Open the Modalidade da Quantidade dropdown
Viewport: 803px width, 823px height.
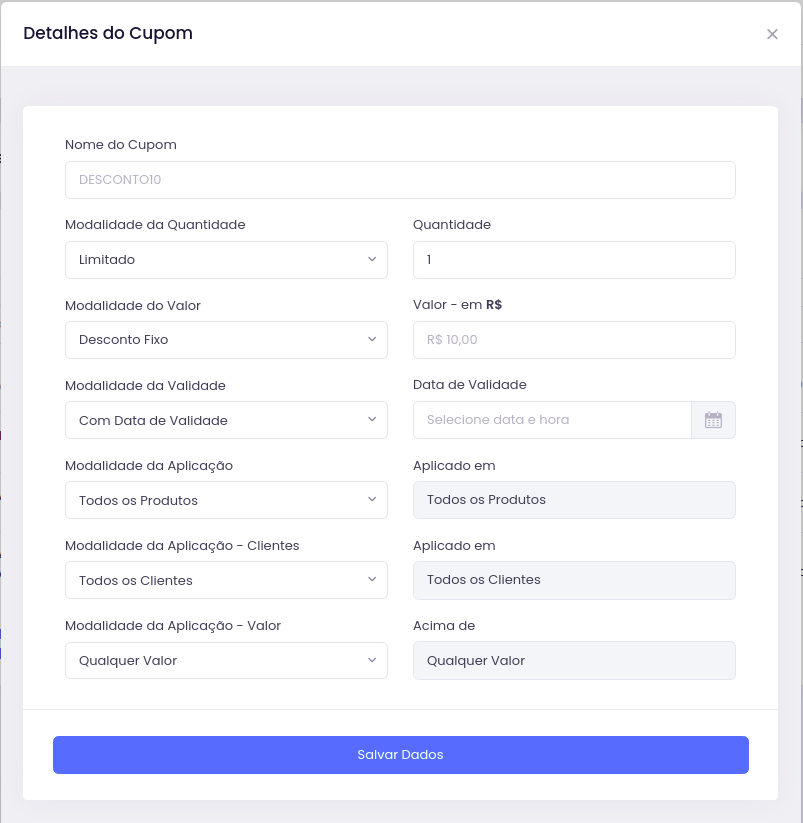pyautogui.click(x=226, y=259)
